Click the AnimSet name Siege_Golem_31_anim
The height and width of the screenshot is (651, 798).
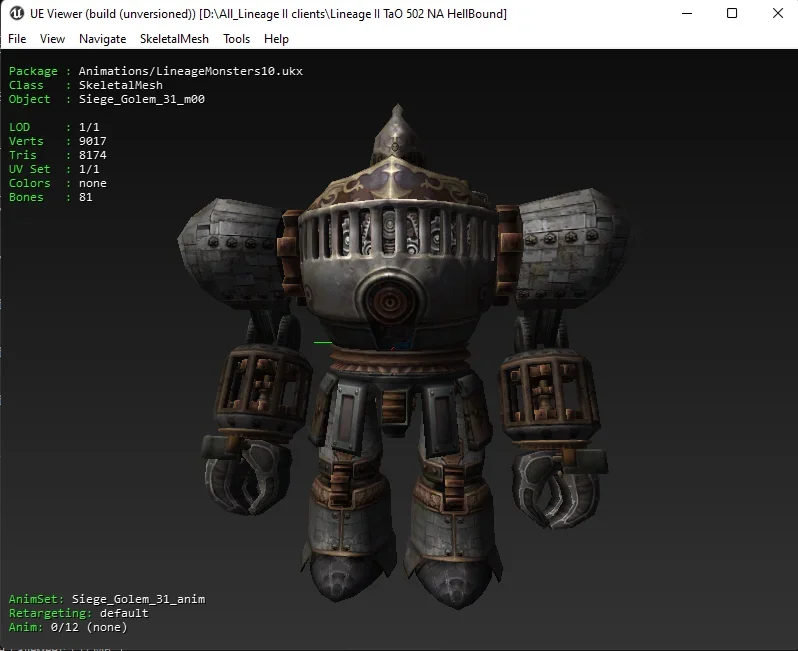[138, 599]
